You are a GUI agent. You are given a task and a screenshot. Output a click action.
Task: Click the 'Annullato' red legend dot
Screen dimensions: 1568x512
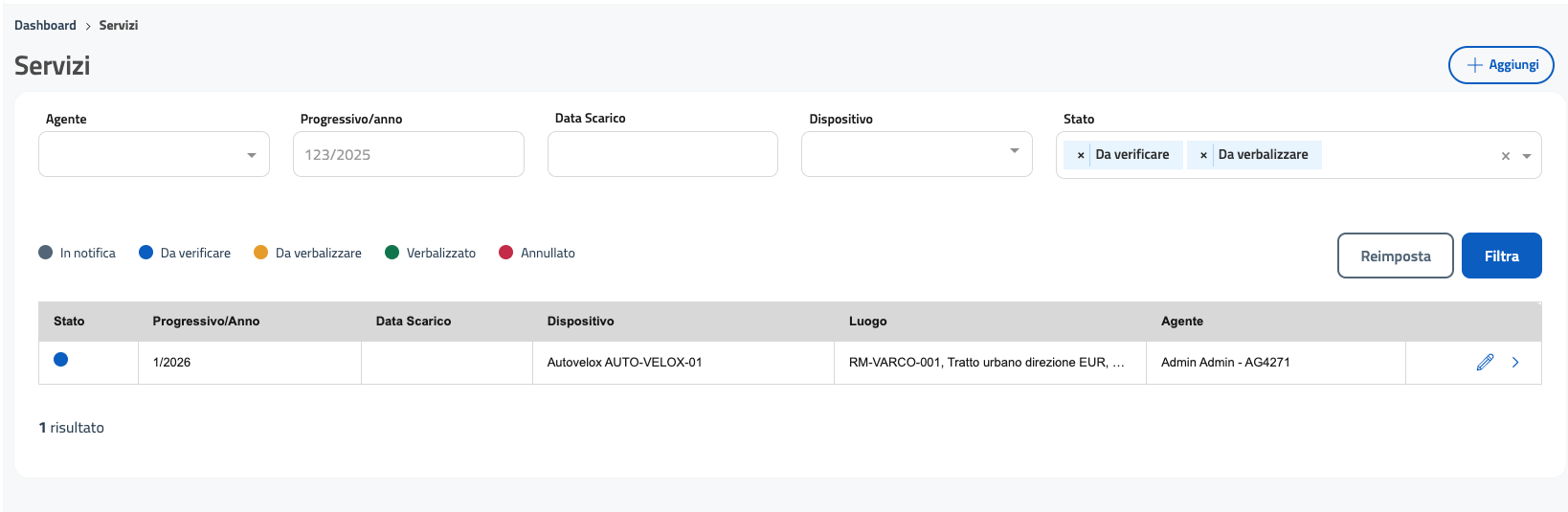(x=506, y=253)
